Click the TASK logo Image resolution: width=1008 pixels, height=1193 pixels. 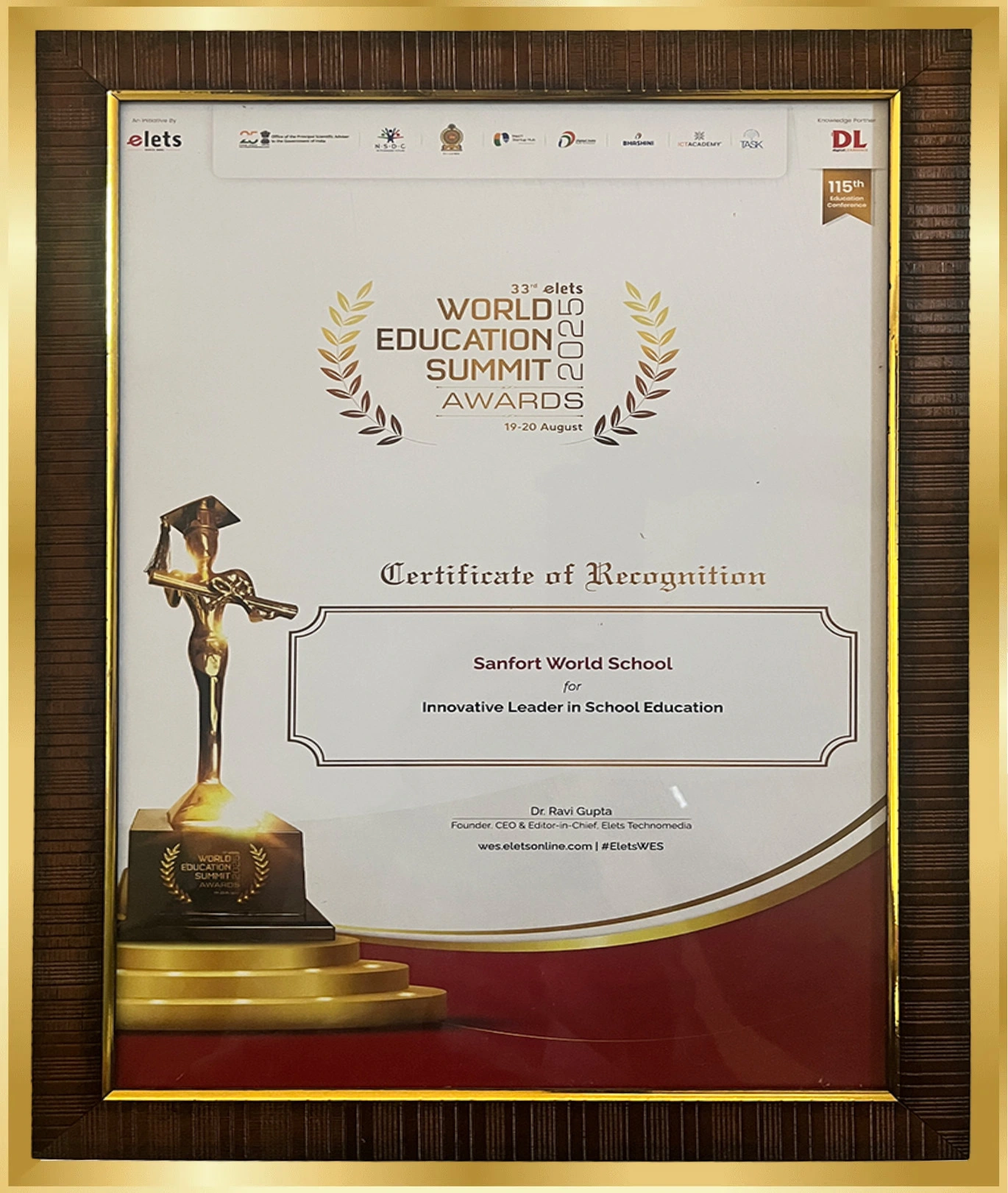[751, 139]
